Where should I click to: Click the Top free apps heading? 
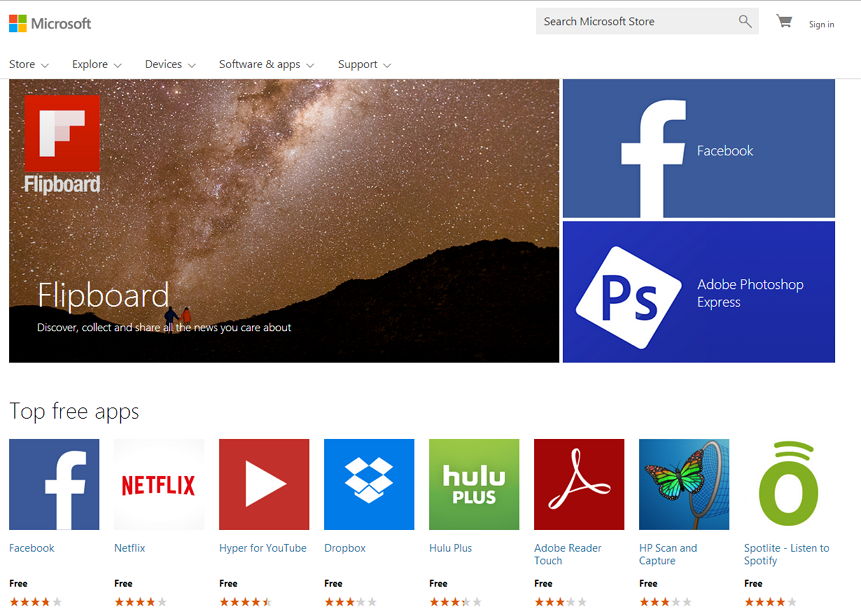point(74,411)
